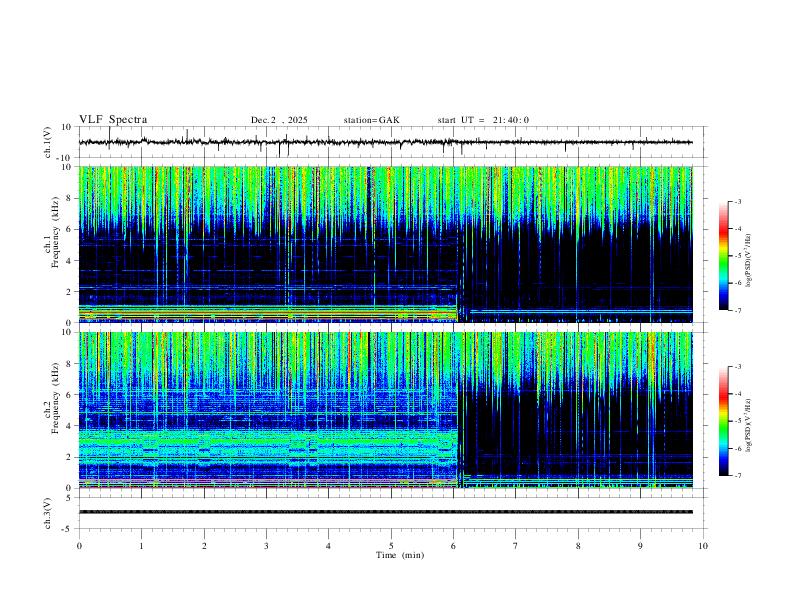This screenshot has height=612, width=792.
Task: Click the "ch.3(V)" axis label
Action: point(48,513)
